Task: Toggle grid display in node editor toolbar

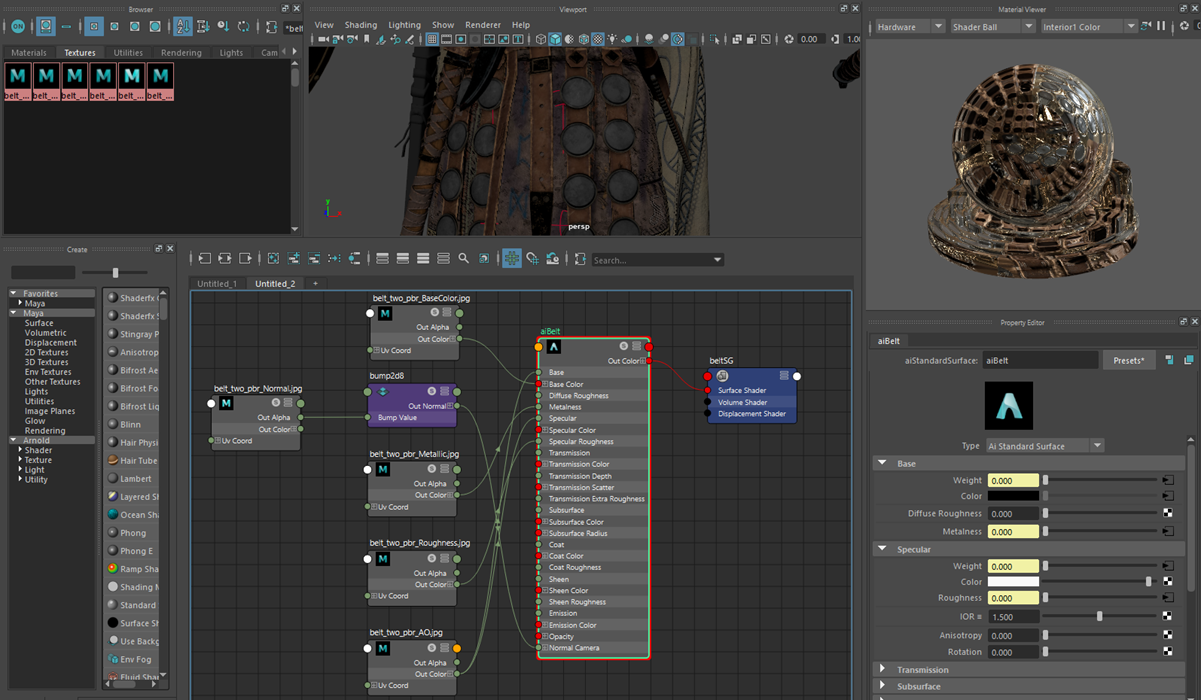Action: coord(512,259)
